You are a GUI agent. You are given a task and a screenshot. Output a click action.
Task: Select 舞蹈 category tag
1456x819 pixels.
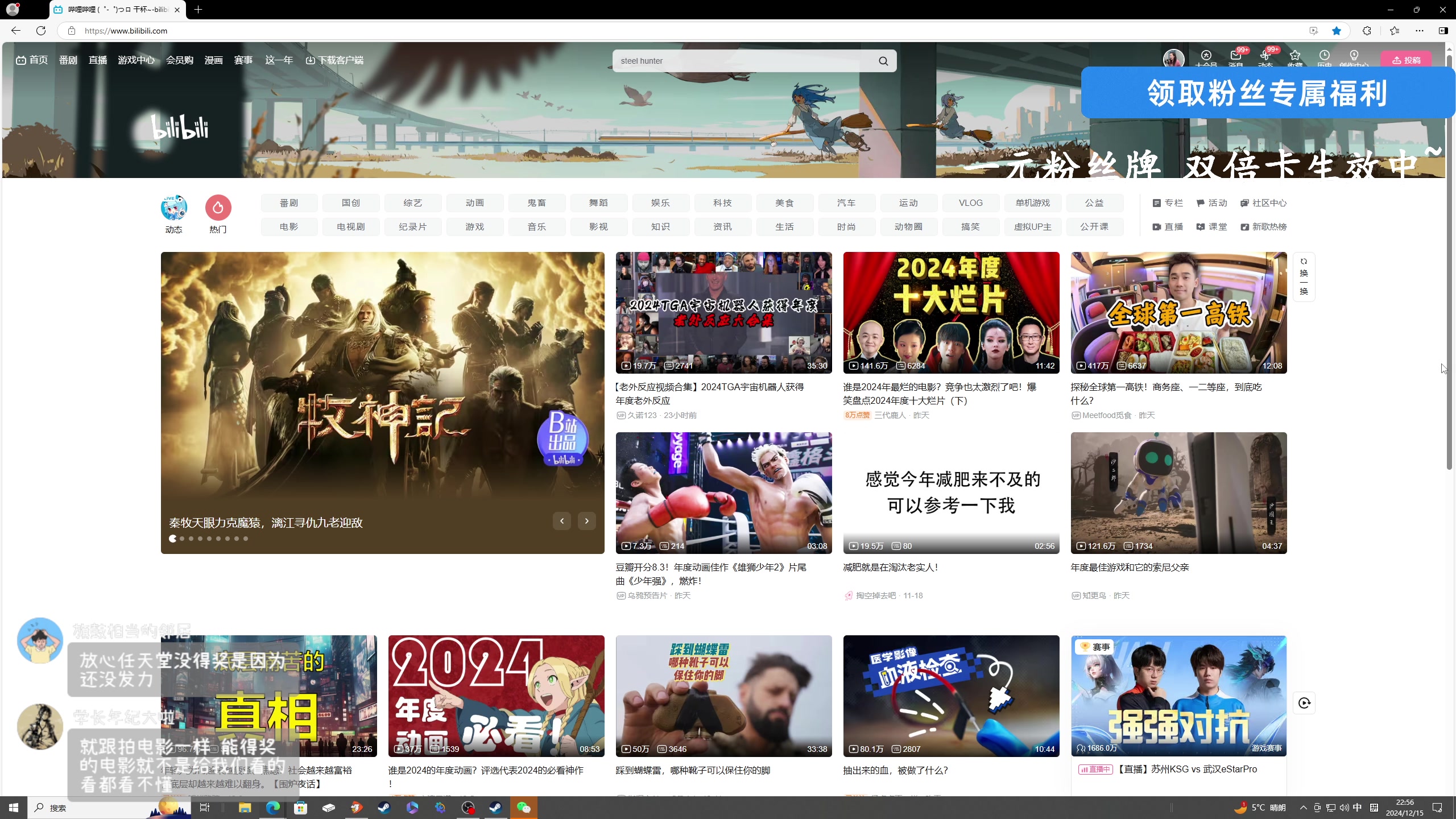coord(599,203)
